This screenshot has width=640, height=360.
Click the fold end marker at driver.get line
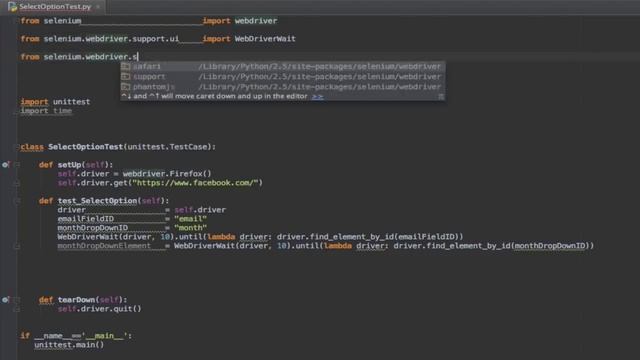17,183
